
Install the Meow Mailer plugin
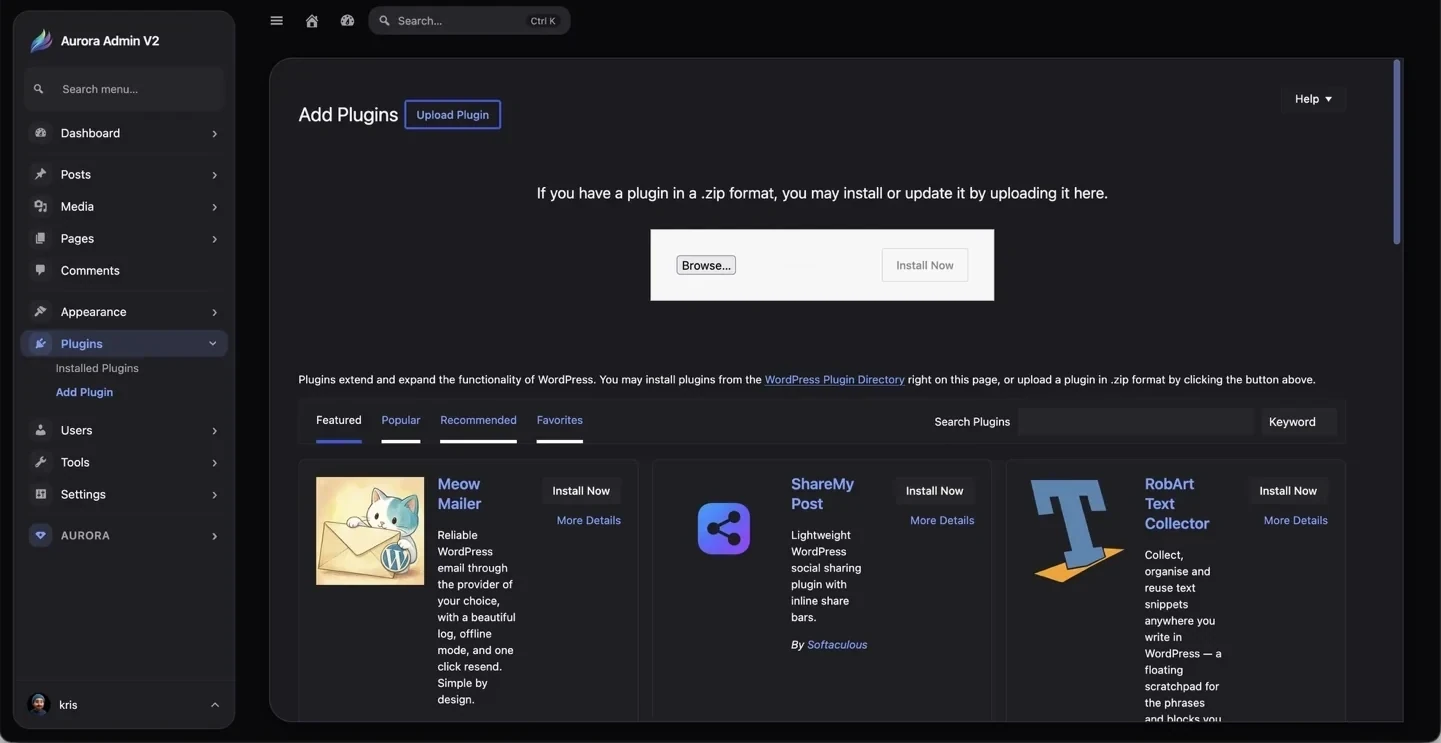(581, 491)
